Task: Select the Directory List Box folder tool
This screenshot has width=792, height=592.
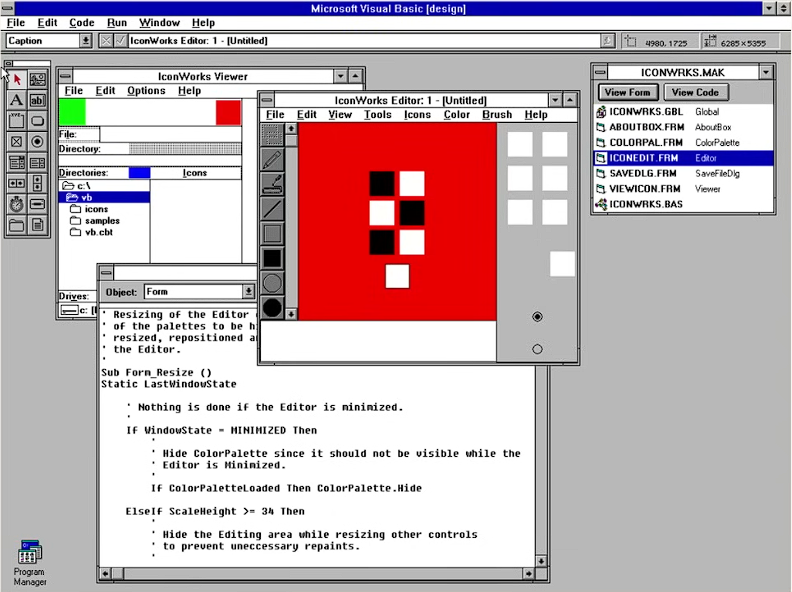Action: point(17,225)
